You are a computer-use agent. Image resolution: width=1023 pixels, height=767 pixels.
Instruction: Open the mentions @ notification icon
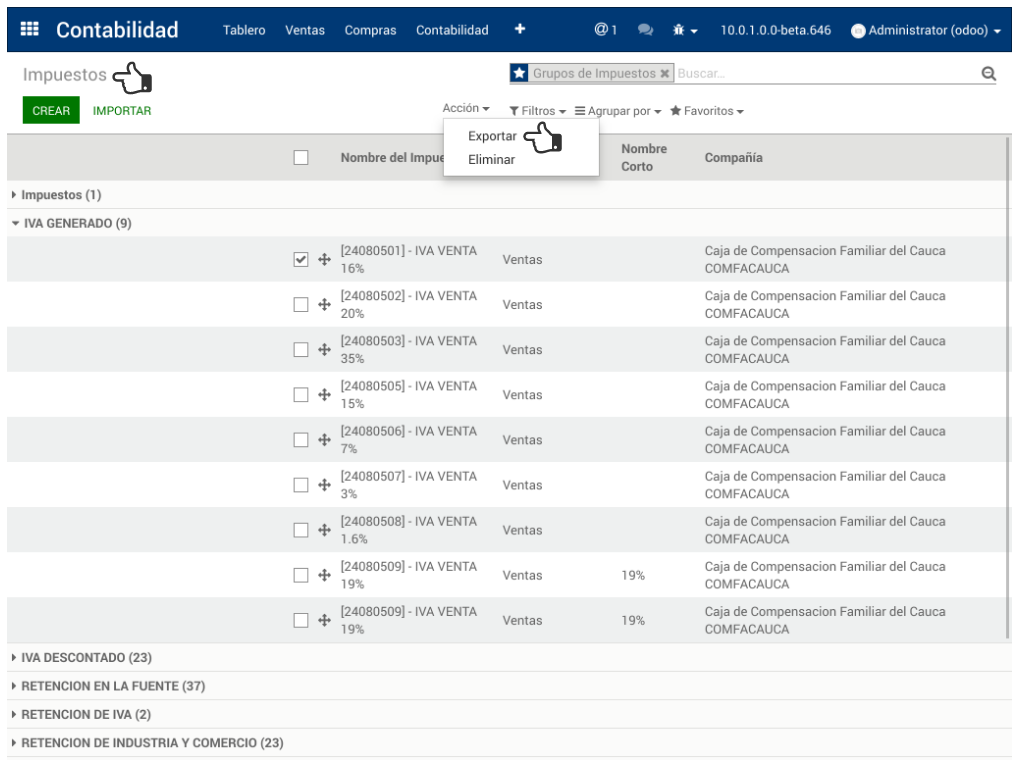[605, 30]
